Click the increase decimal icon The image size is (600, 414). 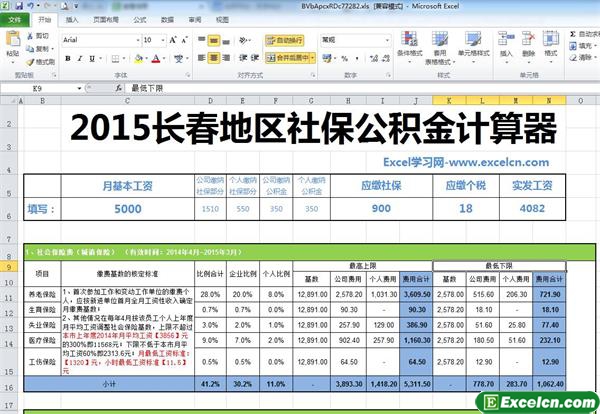(373, 58)
